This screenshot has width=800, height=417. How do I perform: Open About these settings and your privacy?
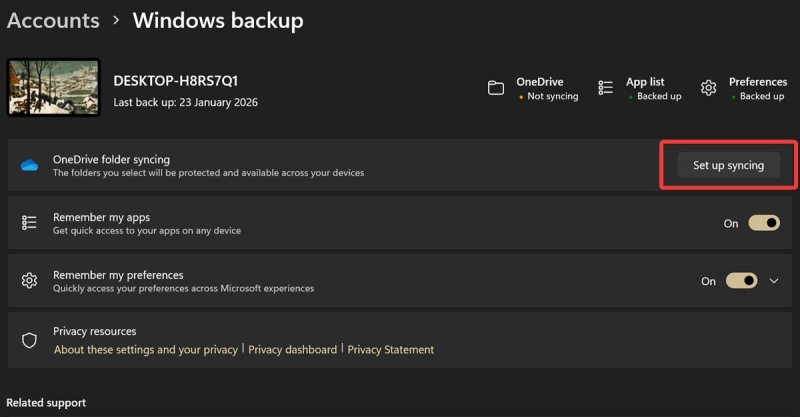pos(146,350)
